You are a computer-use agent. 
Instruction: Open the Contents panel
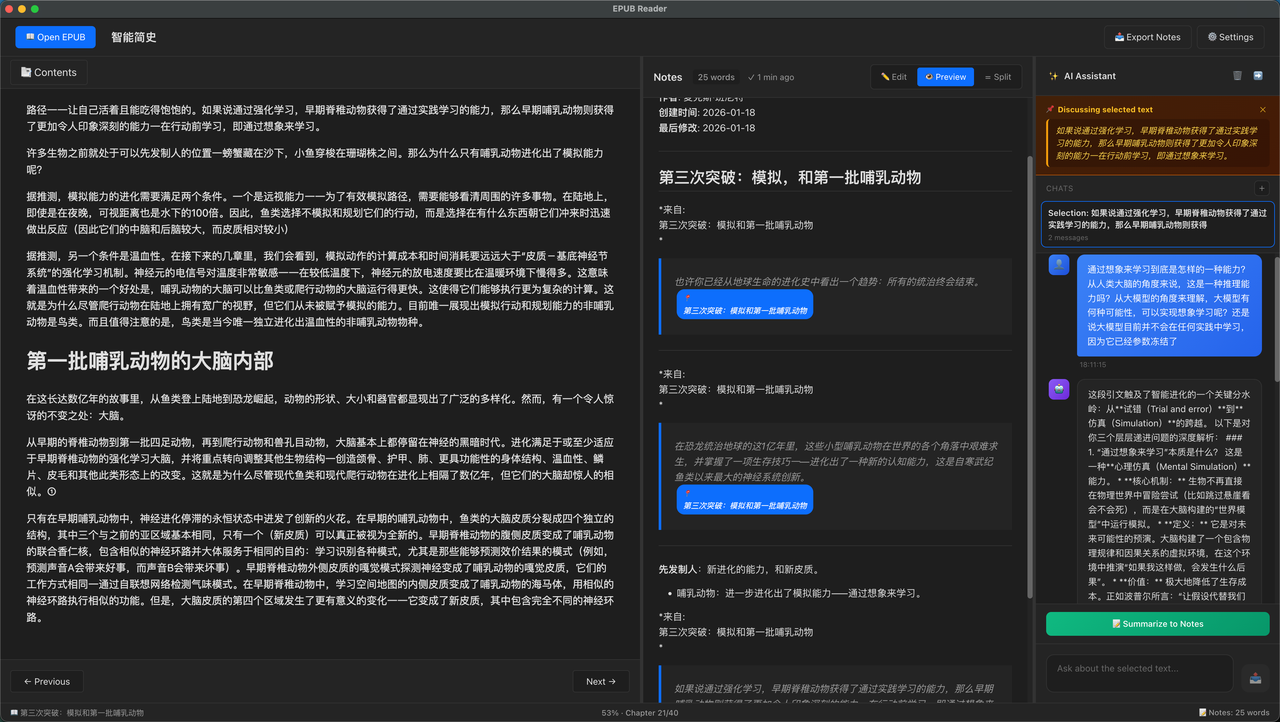pyautogui.click(x=49, y=72)
